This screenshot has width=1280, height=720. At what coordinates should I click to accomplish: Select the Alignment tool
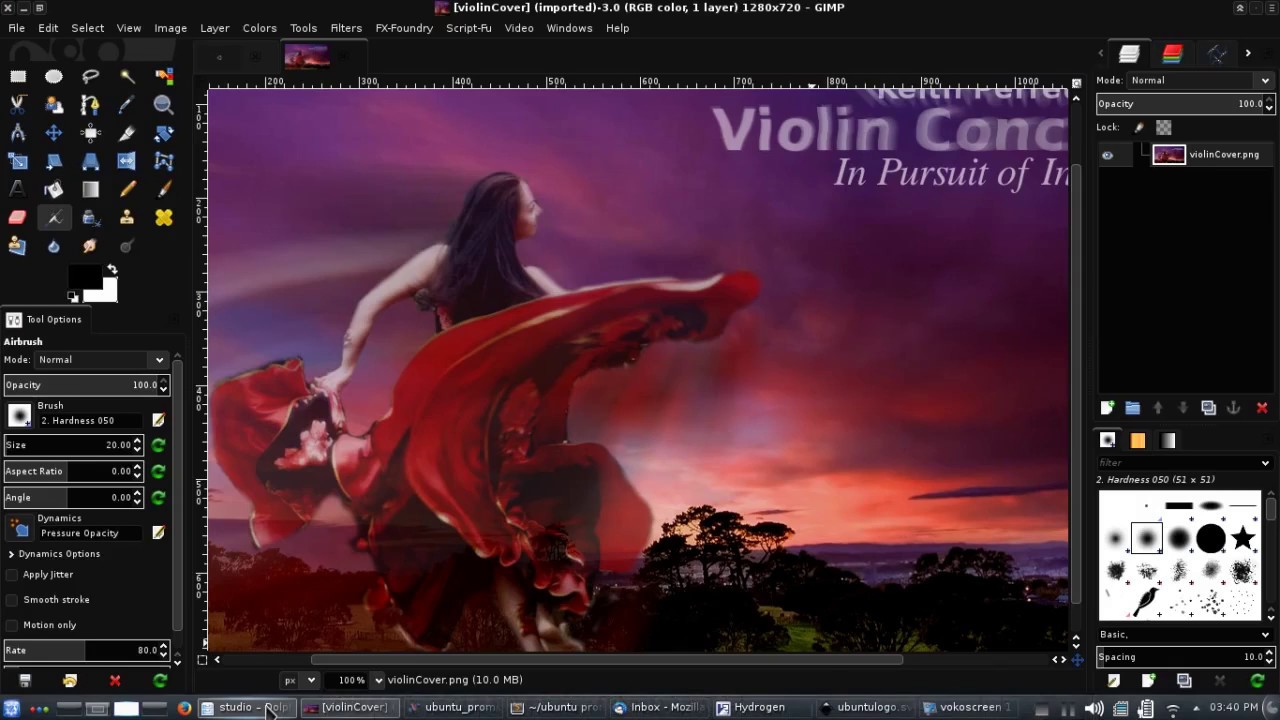pos(91,132)
